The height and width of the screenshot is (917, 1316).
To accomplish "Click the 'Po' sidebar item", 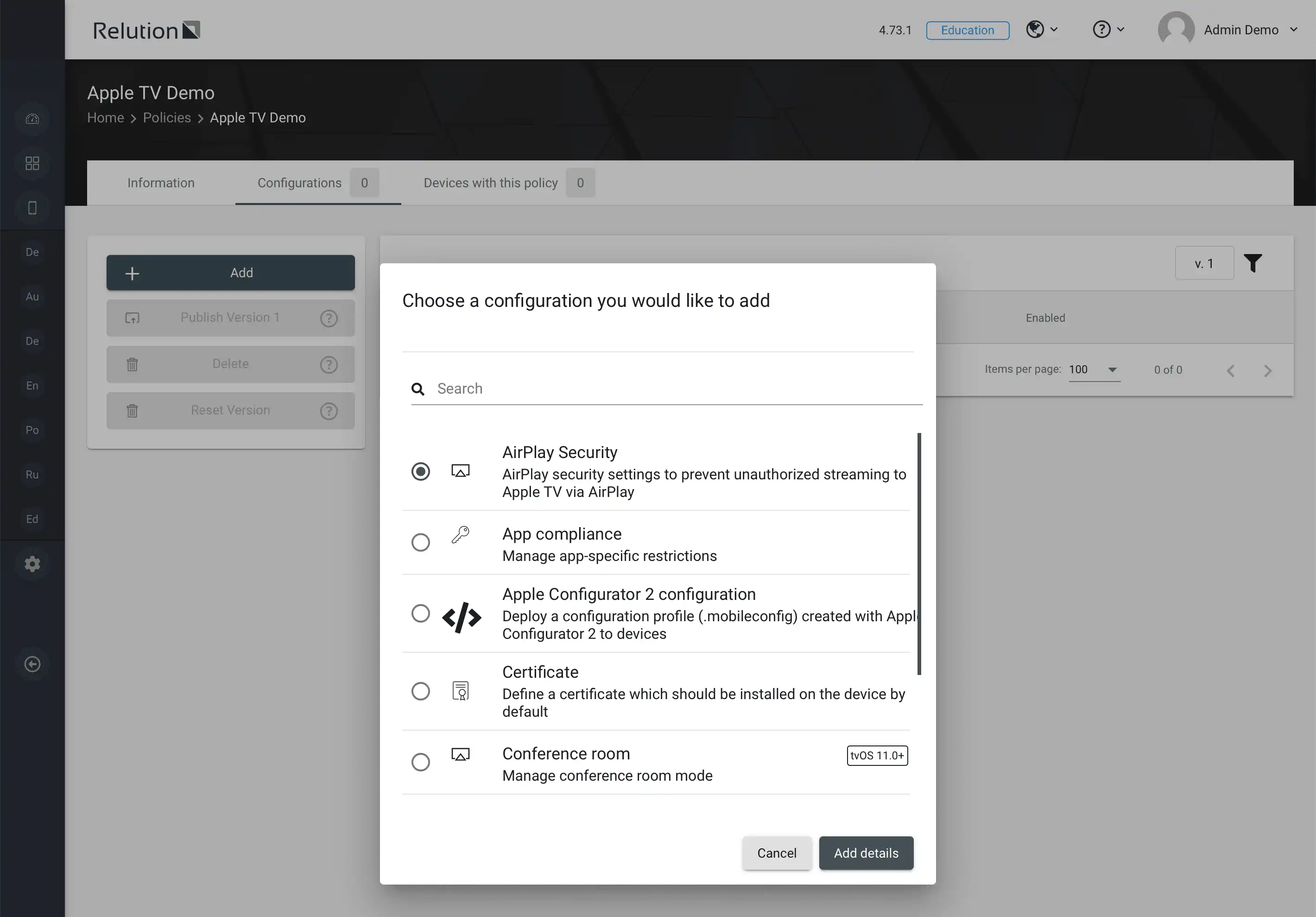I will [33, 430].
